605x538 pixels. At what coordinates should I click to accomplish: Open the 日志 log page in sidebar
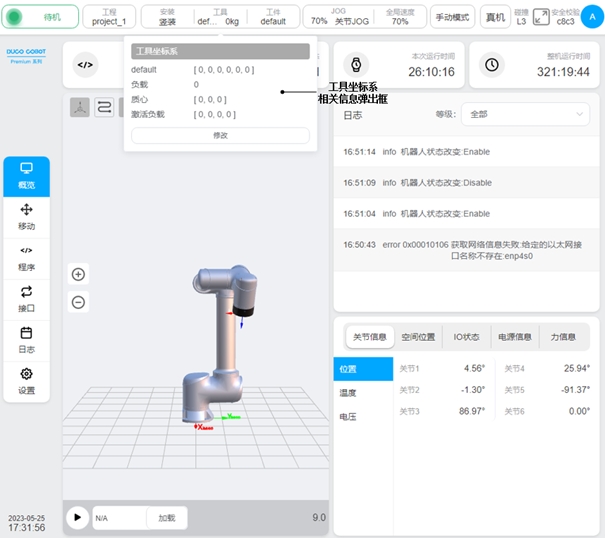pos(26,340)
